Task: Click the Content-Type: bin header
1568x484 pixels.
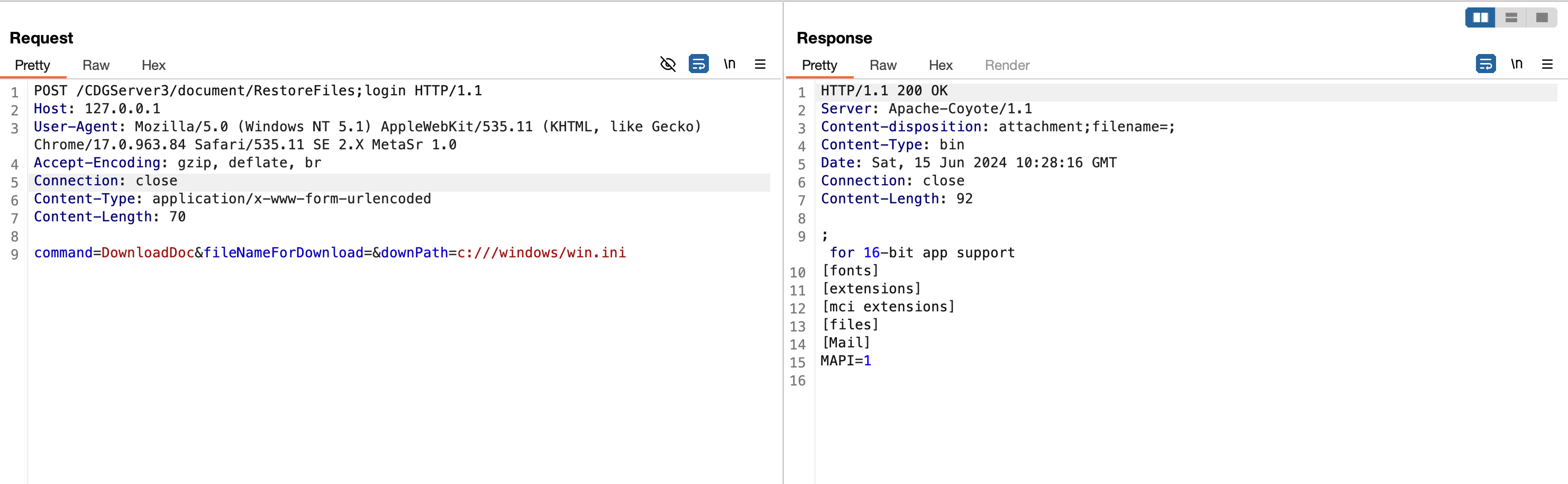Action: pos(892,145)
